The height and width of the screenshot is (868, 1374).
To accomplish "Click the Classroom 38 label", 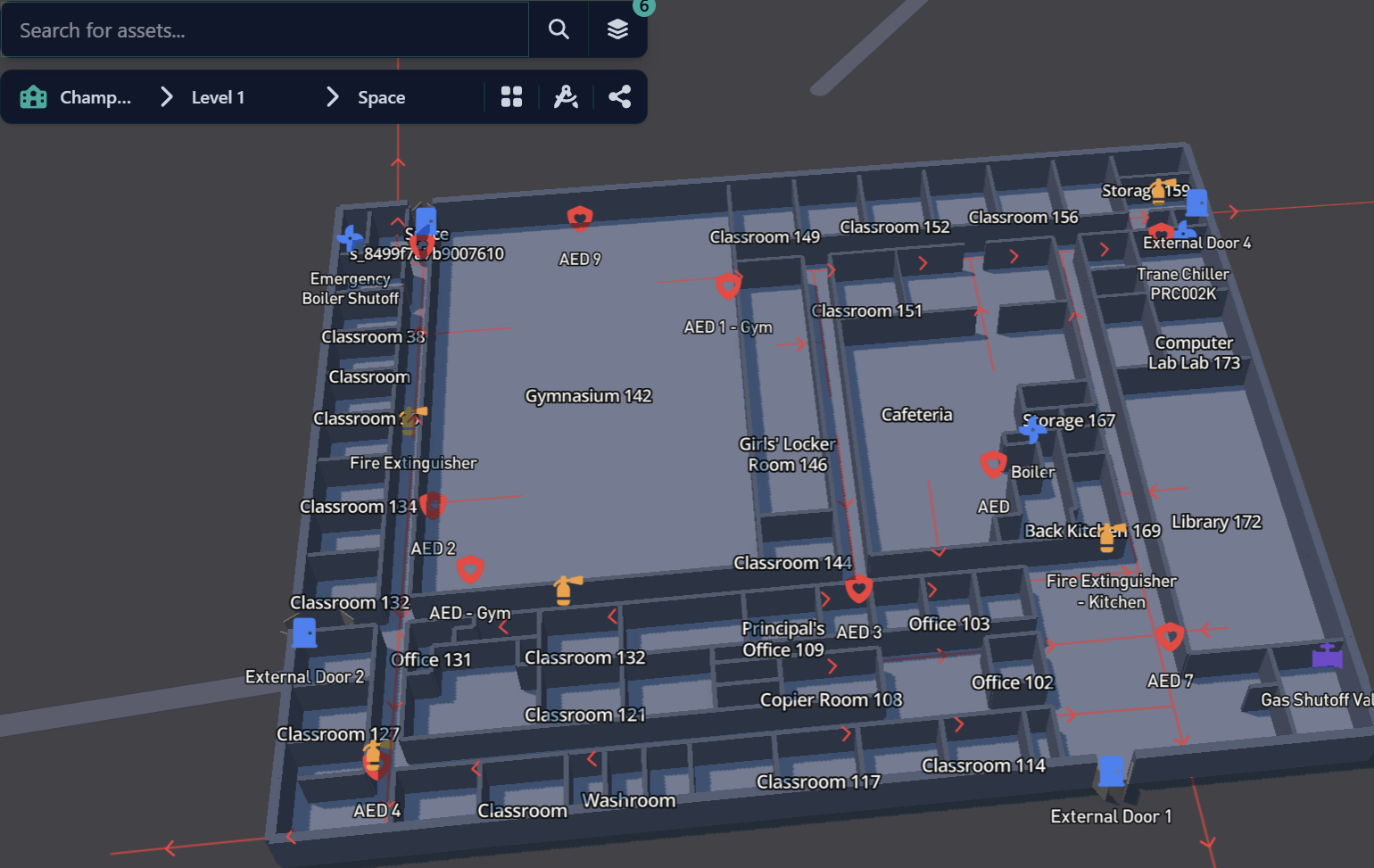I will click(x=374, y=337).
